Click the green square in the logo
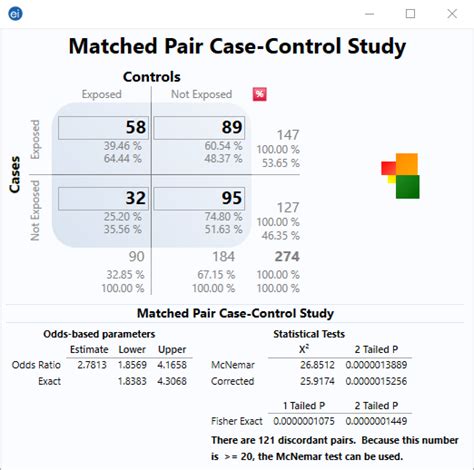 tap(408, 187)
